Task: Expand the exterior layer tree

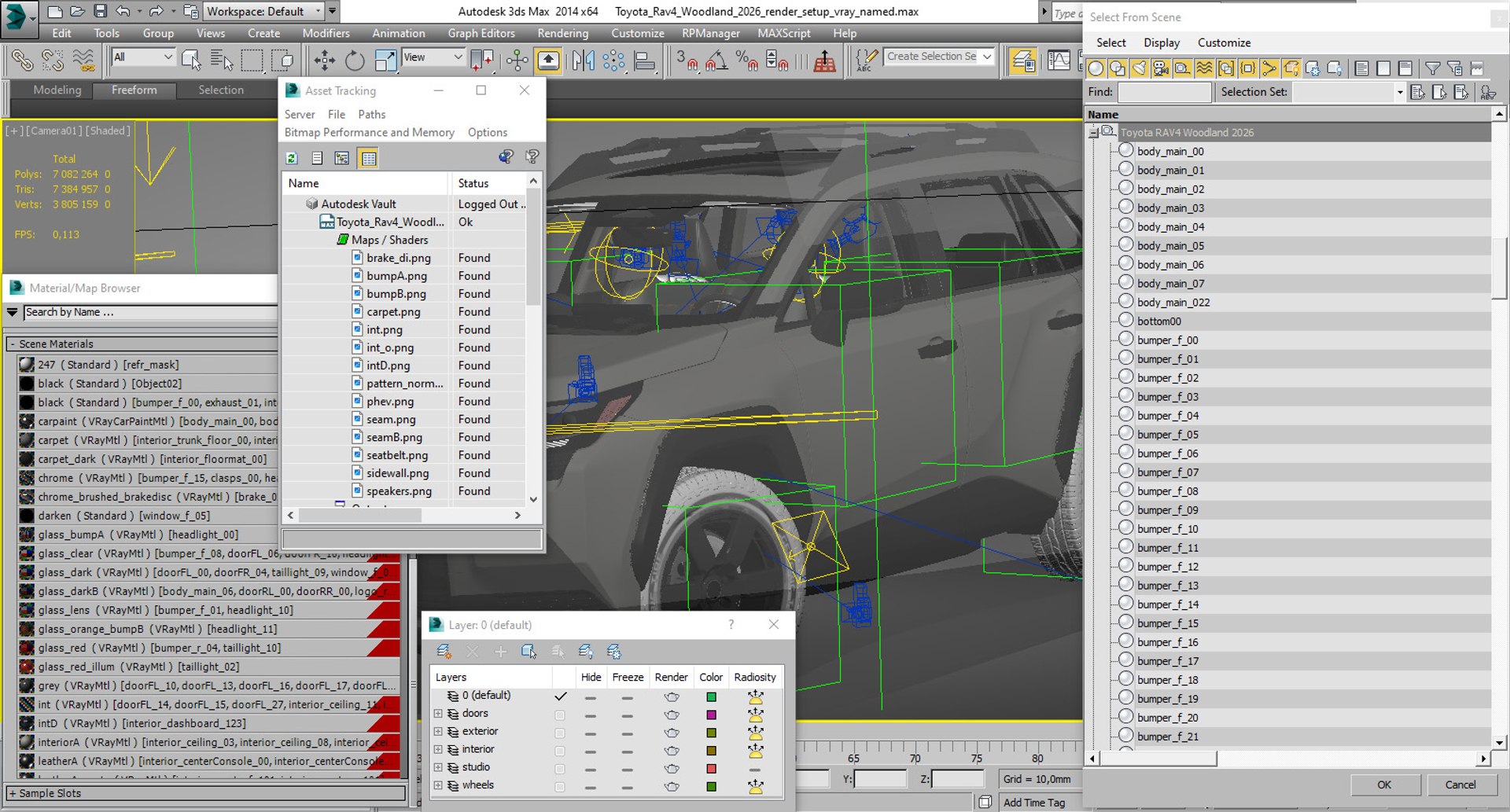Action: tap(438, 732)
